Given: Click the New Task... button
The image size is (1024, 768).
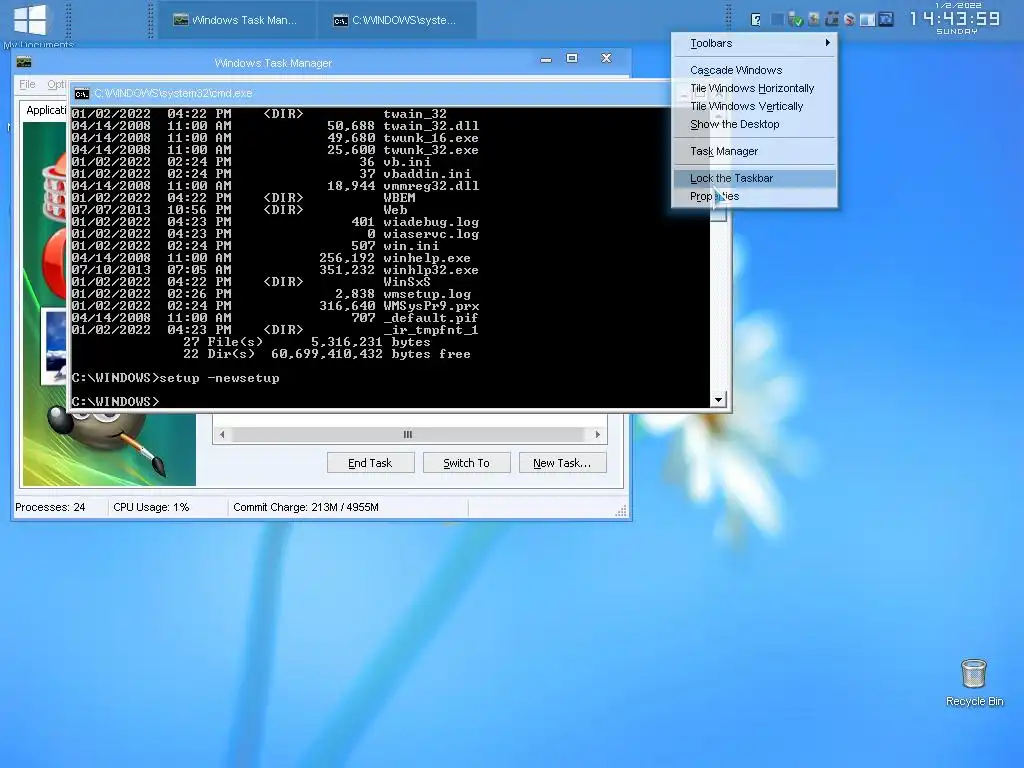Looking at the screenshot, I should [x=562, y=463].
